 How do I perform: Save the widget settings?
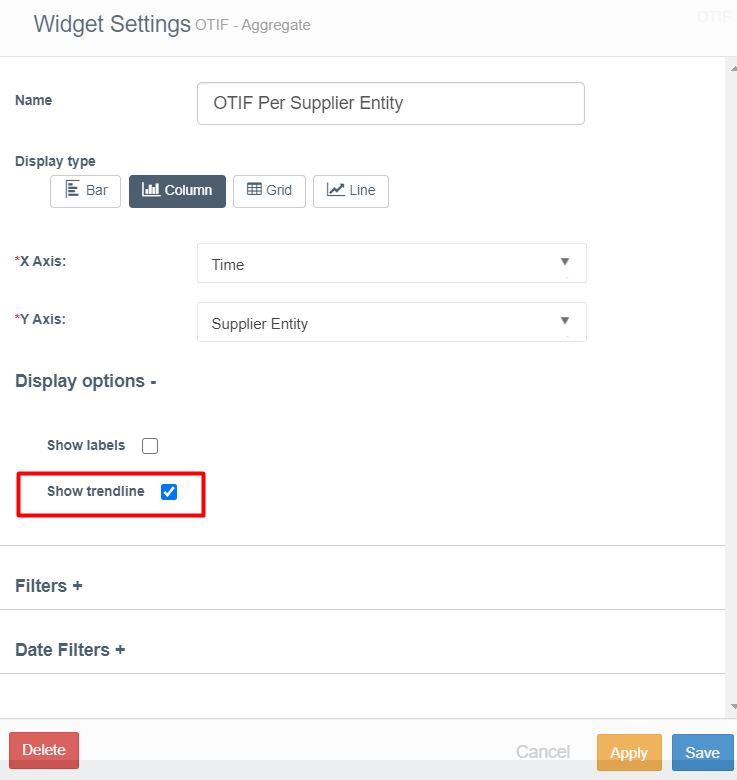(x=703, y=753)
